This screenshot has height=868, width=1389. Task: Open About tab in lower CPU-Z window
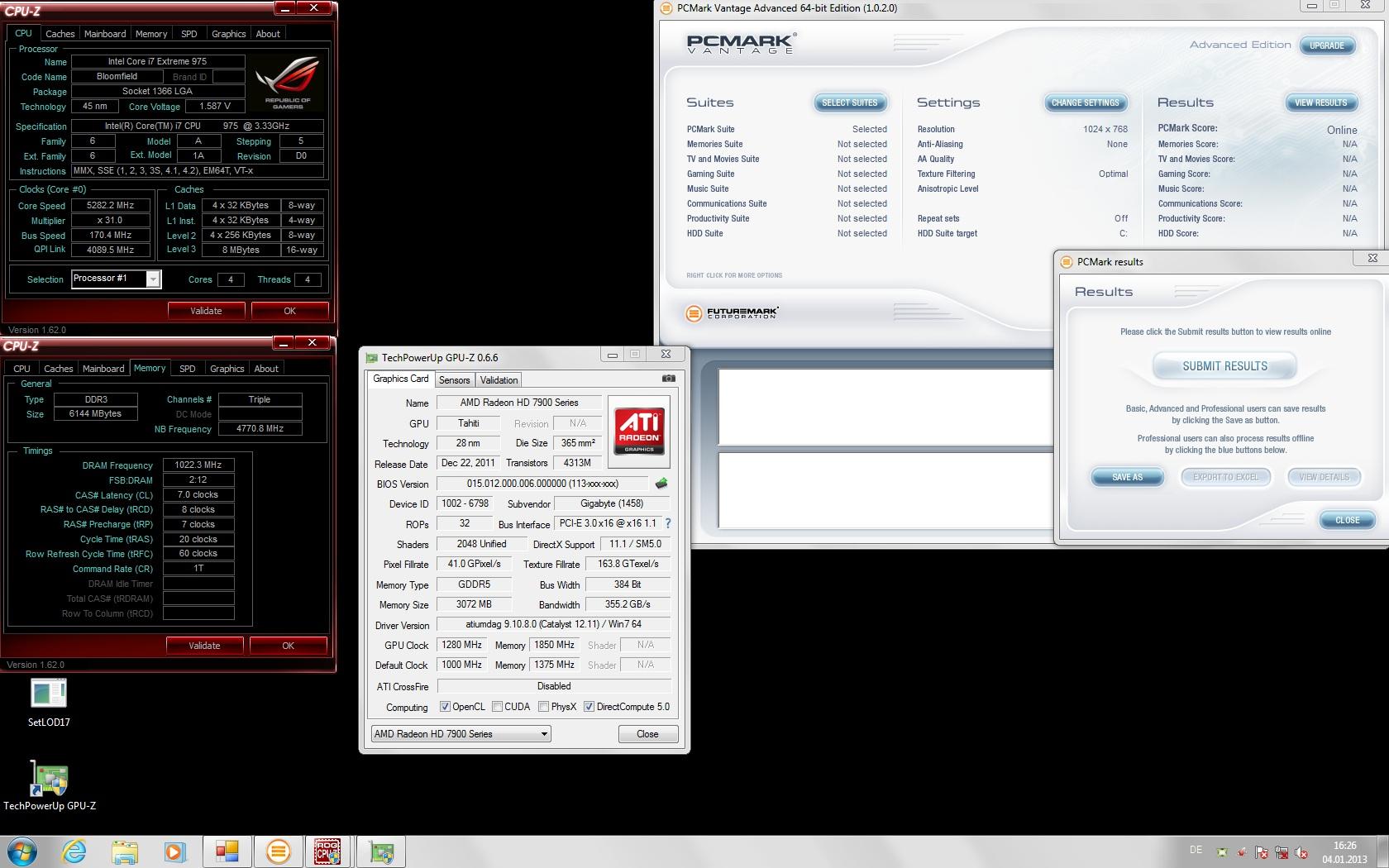(266, 369)
